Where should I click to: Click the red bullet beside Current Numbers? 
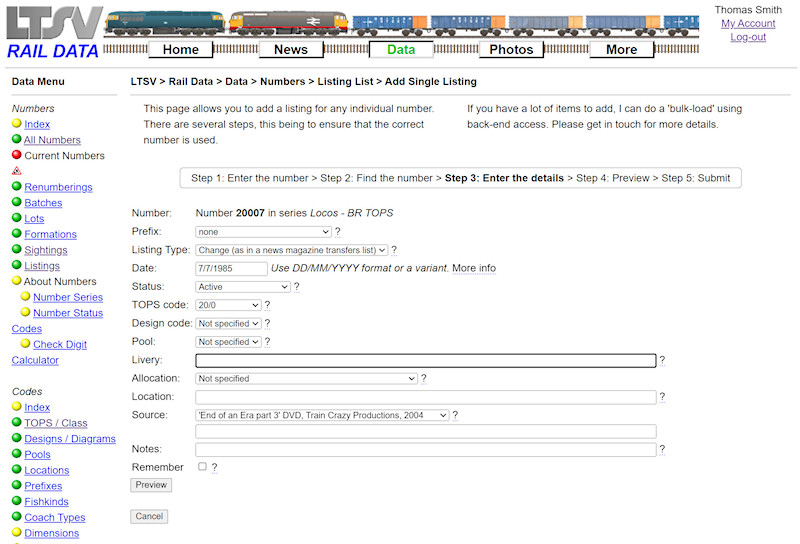click(17, 155)
